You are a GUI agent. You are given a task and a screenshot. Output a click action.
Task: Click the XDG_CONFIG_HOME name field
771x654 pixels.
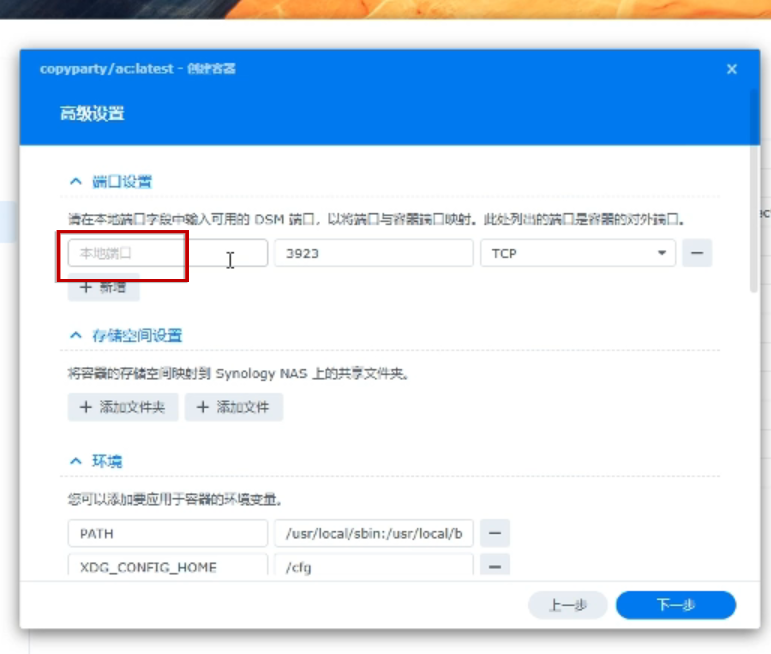click(167, 566)
